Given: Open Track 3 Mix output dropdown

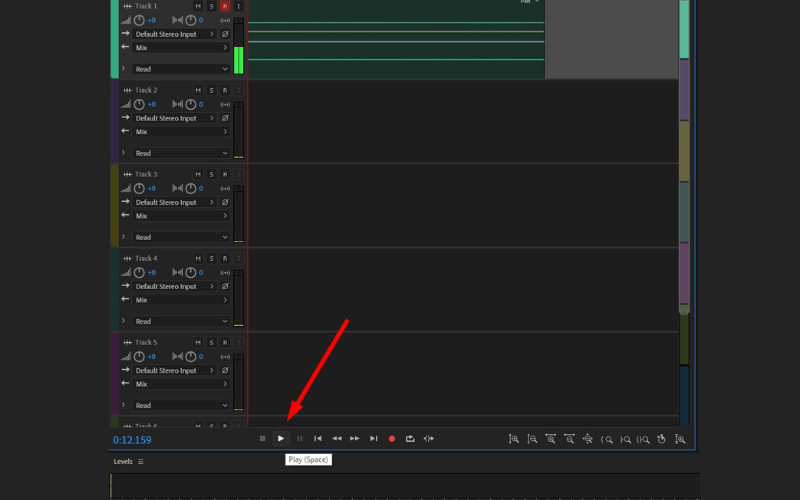Looking at the screenshot, I should coord(180,216).
